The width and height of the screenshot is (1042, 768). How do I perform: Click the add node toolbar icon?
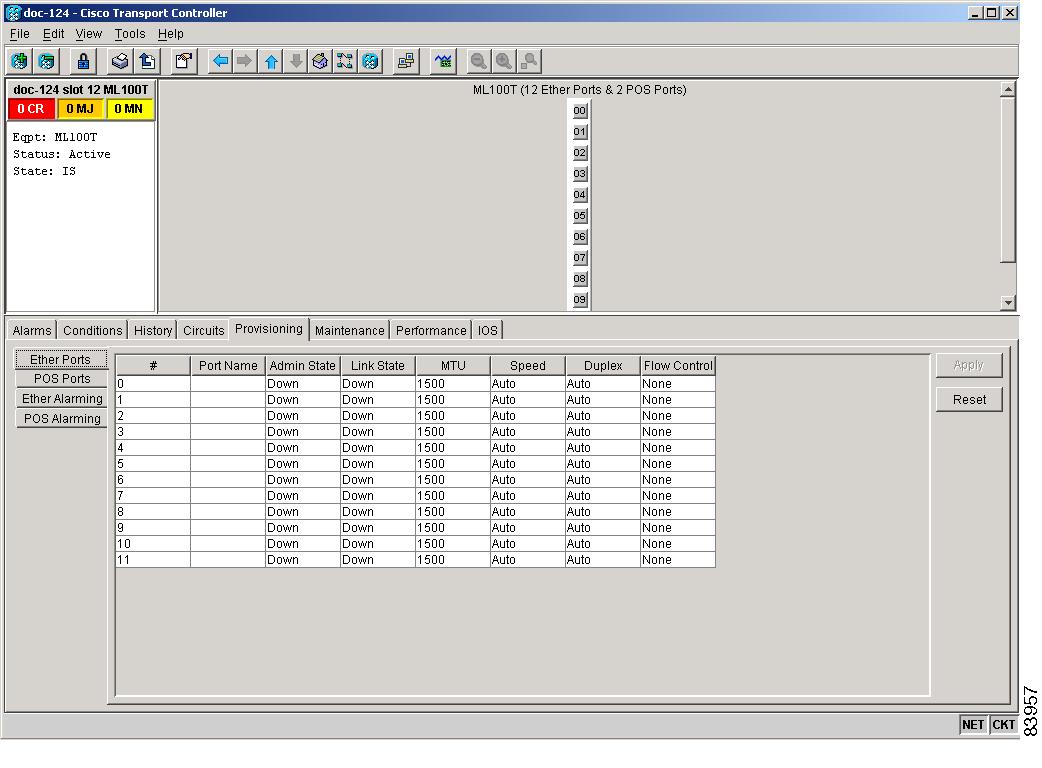click(20, 62)
